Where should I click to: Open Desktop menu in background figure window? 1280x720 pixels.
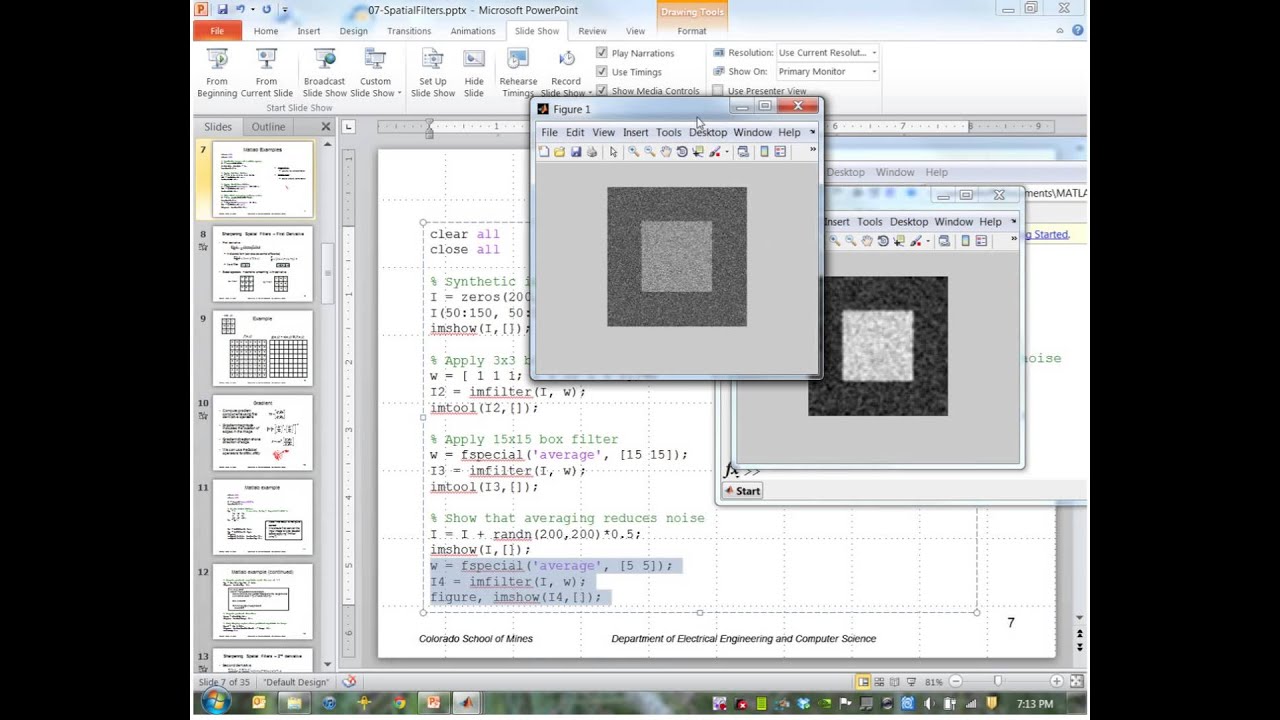(x=908, y=222)
